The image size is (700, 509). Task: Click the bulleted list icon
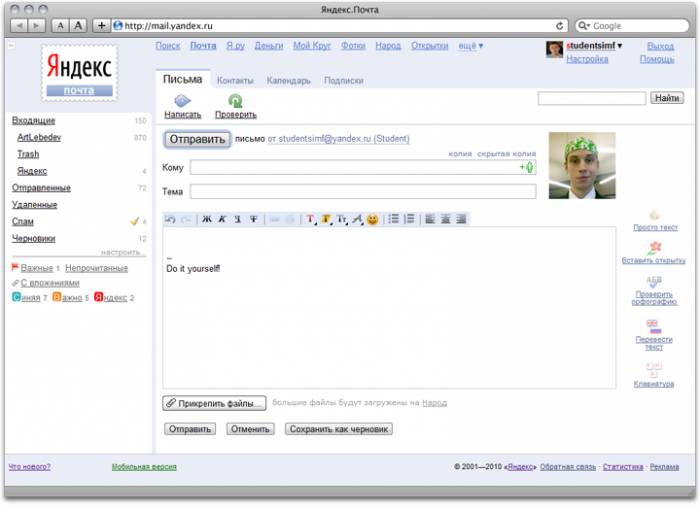click(x=393, y=219)
